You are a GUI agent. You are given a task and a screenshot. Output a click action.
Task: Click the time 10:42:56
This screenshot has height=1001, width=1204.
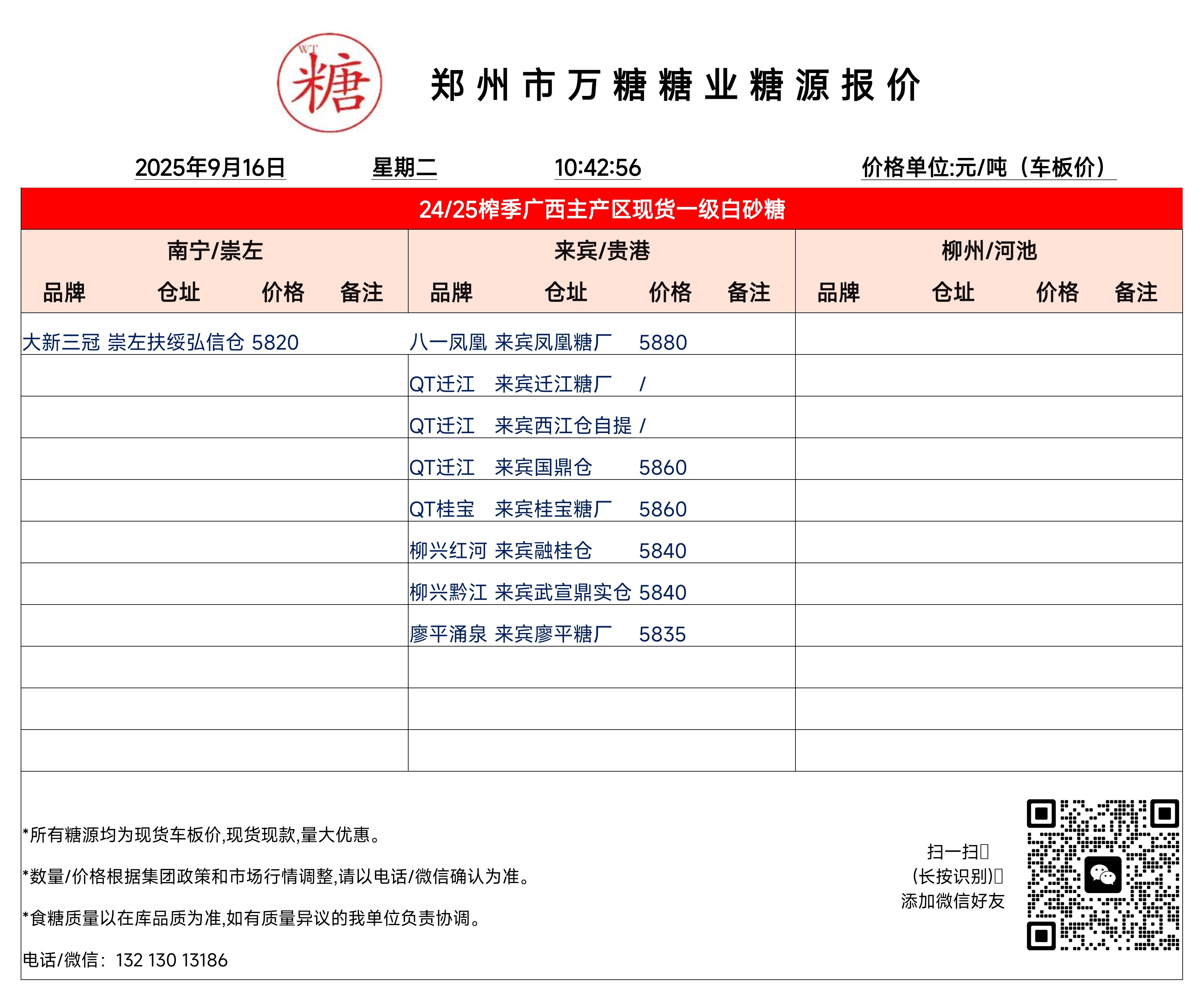[597, 168]
